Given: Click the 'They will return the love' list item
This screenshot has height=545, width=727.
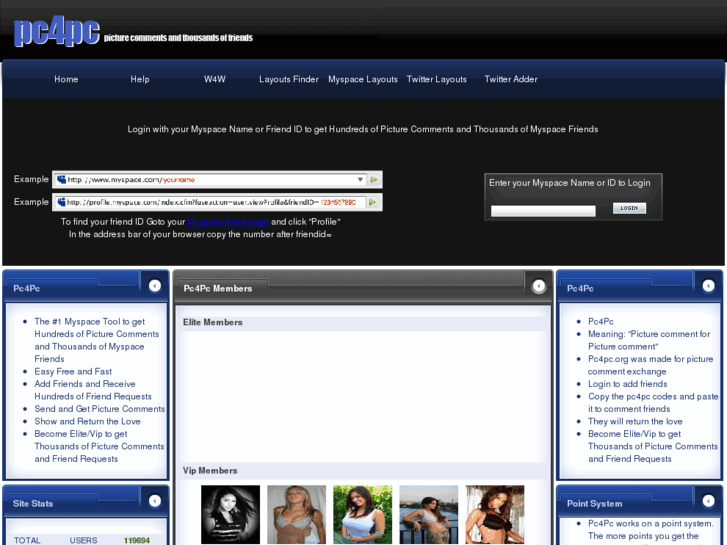Looking at the screenshot, I should 635,422.
